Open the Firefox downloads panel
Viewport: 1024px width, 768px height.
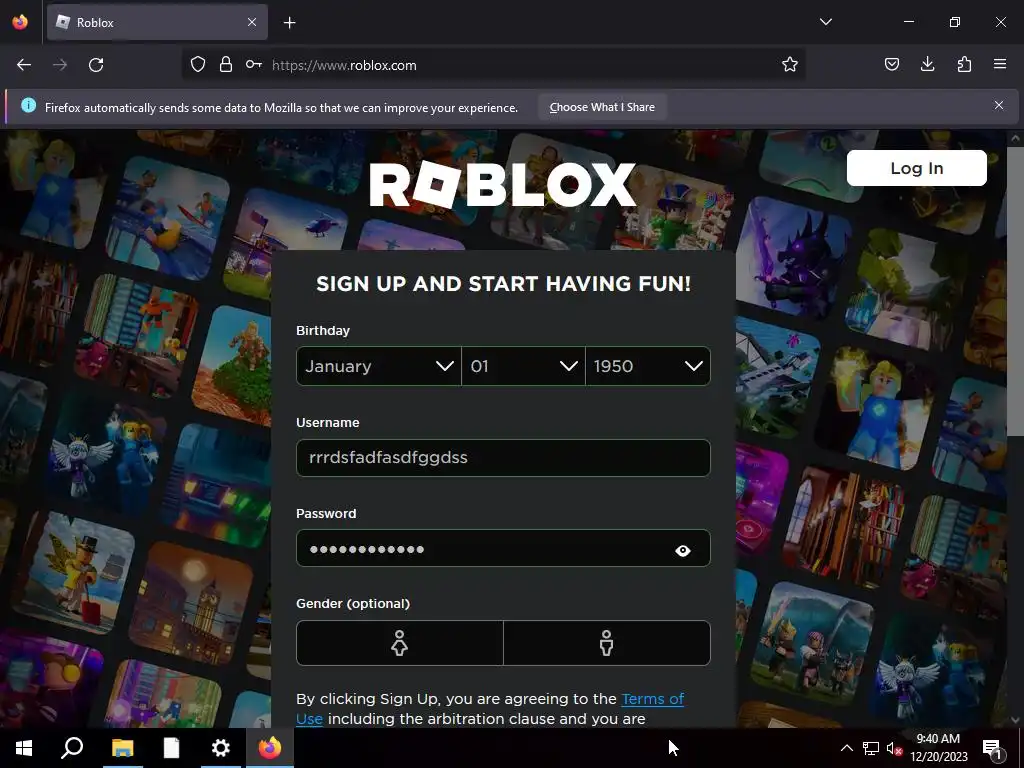(x=927, y=65)
